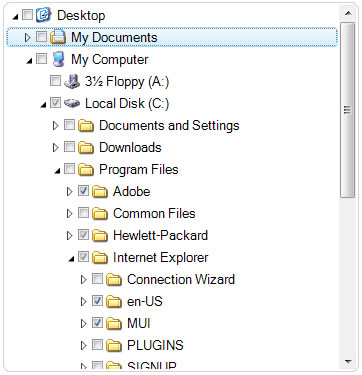
Task: Check the Desktop checkbox
Action: [27, 15]
